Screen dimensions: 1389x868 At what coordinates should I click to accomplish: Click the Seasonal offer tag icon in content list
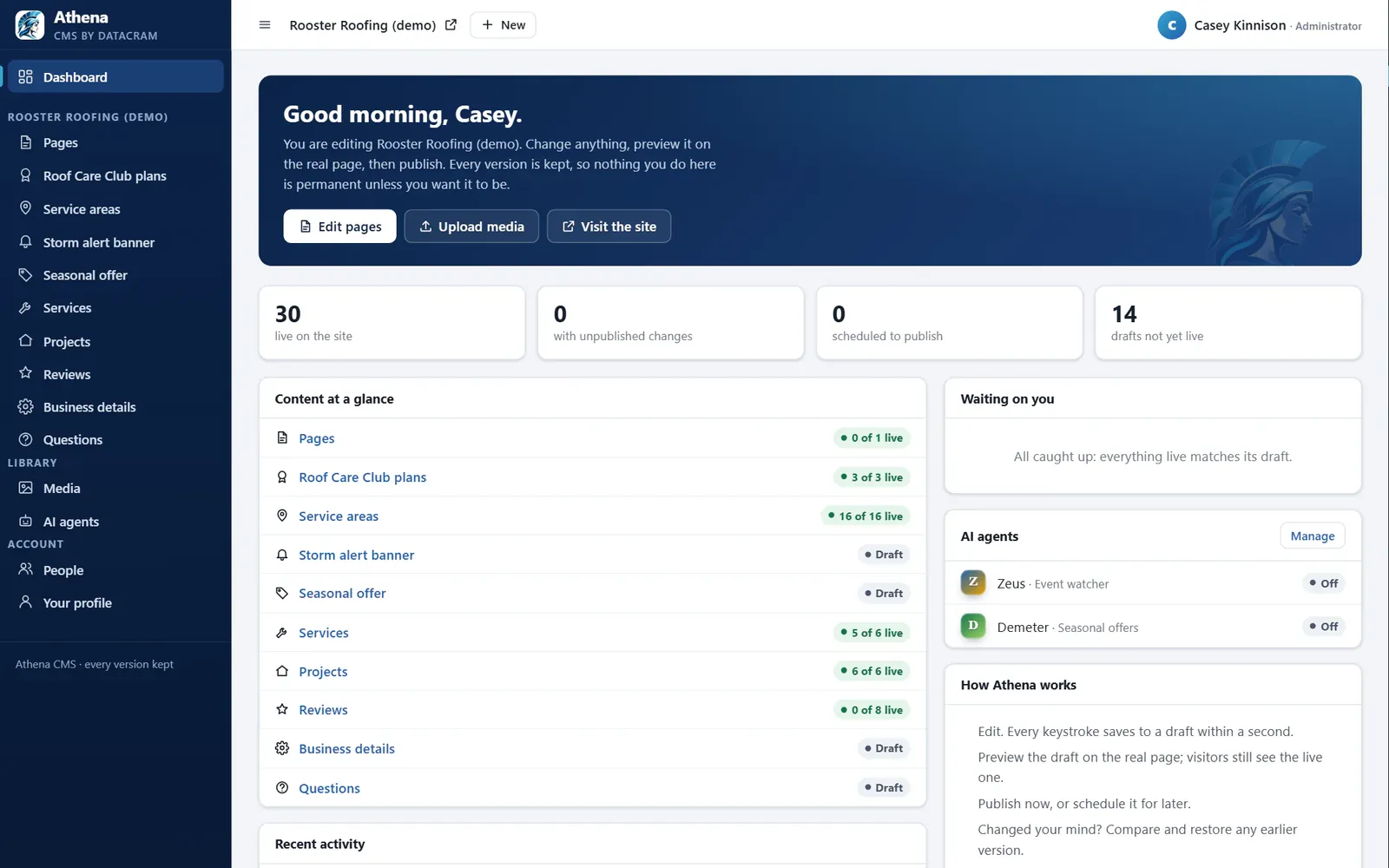click(x=282, y=593)
